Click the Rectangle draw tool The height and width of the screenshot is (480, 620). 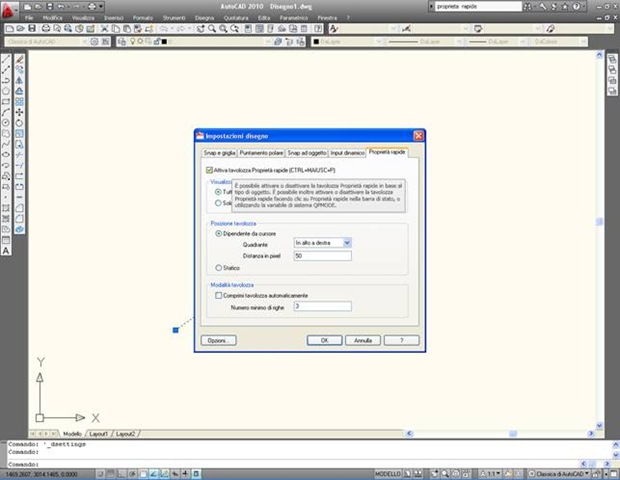[x=6, y=101]
